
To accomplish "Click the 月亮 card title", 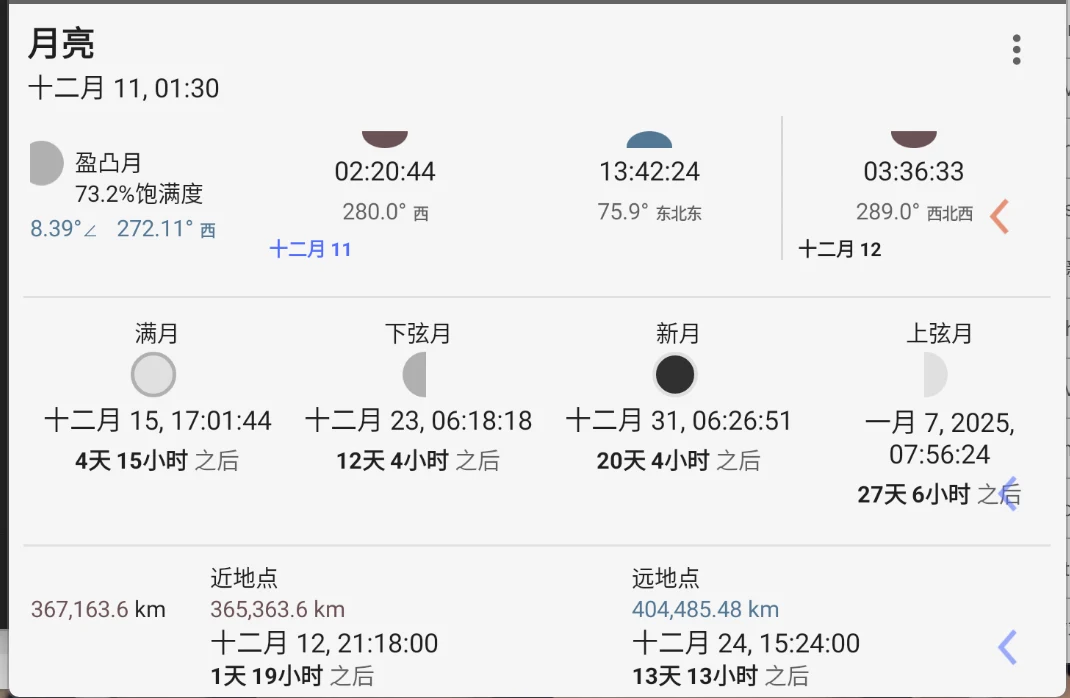I will click(x=61, y=45).
